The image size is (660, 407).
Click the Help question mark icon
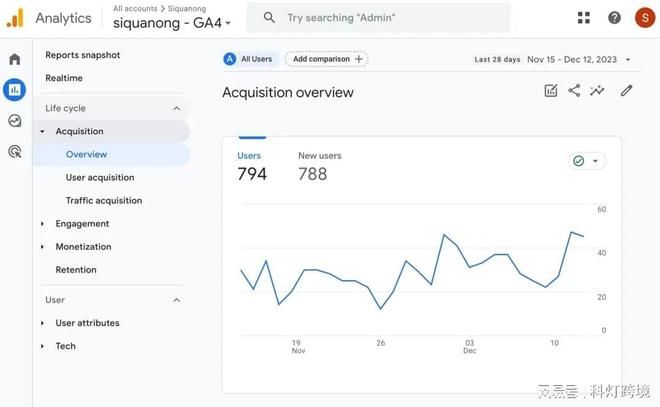click(x=614, y=18)
